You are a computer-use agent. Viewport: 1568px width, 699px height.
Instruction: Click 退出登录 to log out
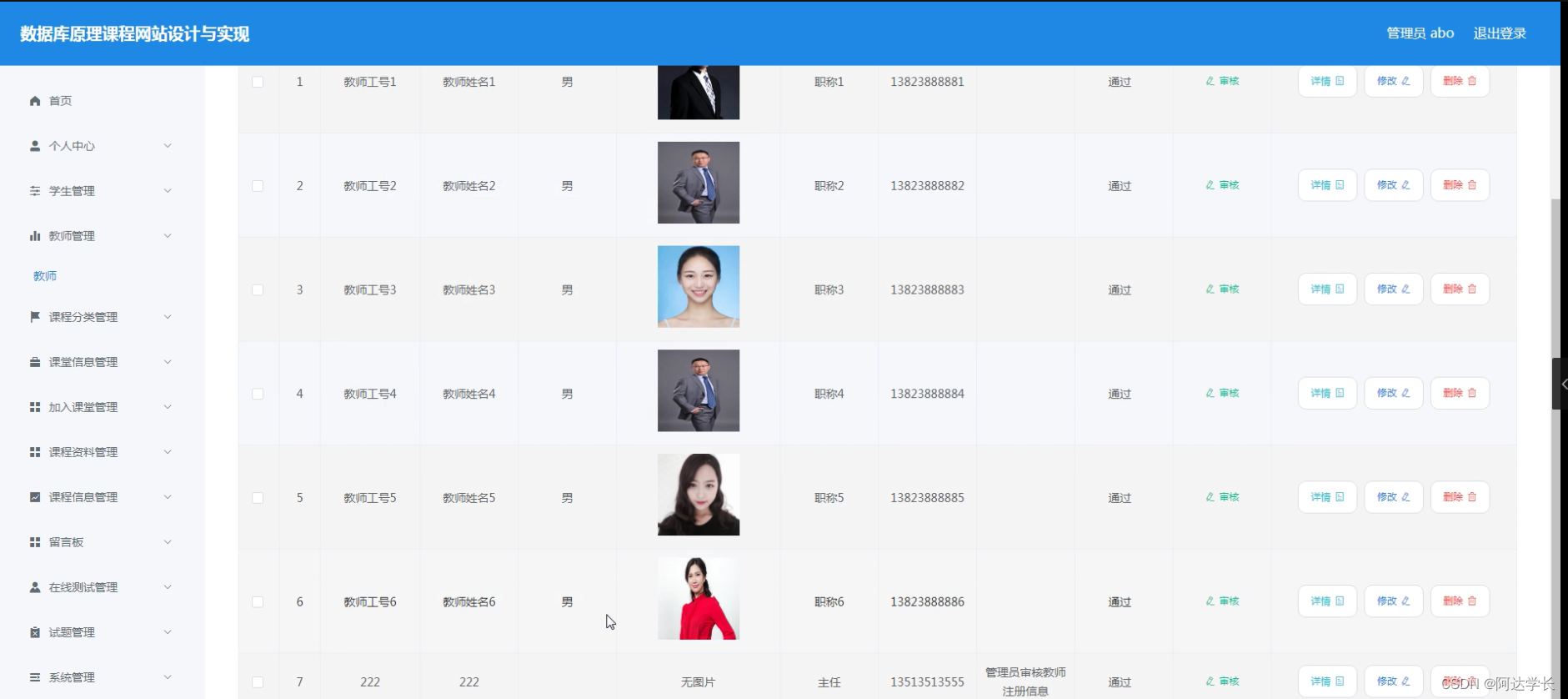(x=1500, y=33)
